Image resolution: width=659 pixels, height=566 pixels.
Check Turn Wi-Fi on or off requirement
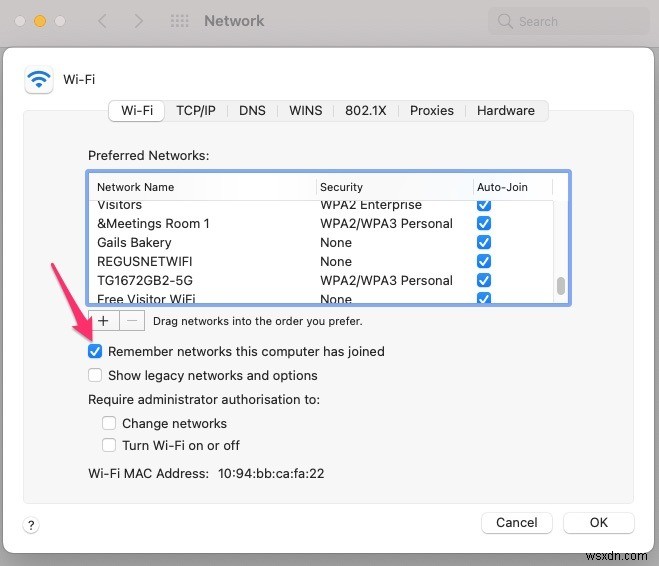point(109,445)
